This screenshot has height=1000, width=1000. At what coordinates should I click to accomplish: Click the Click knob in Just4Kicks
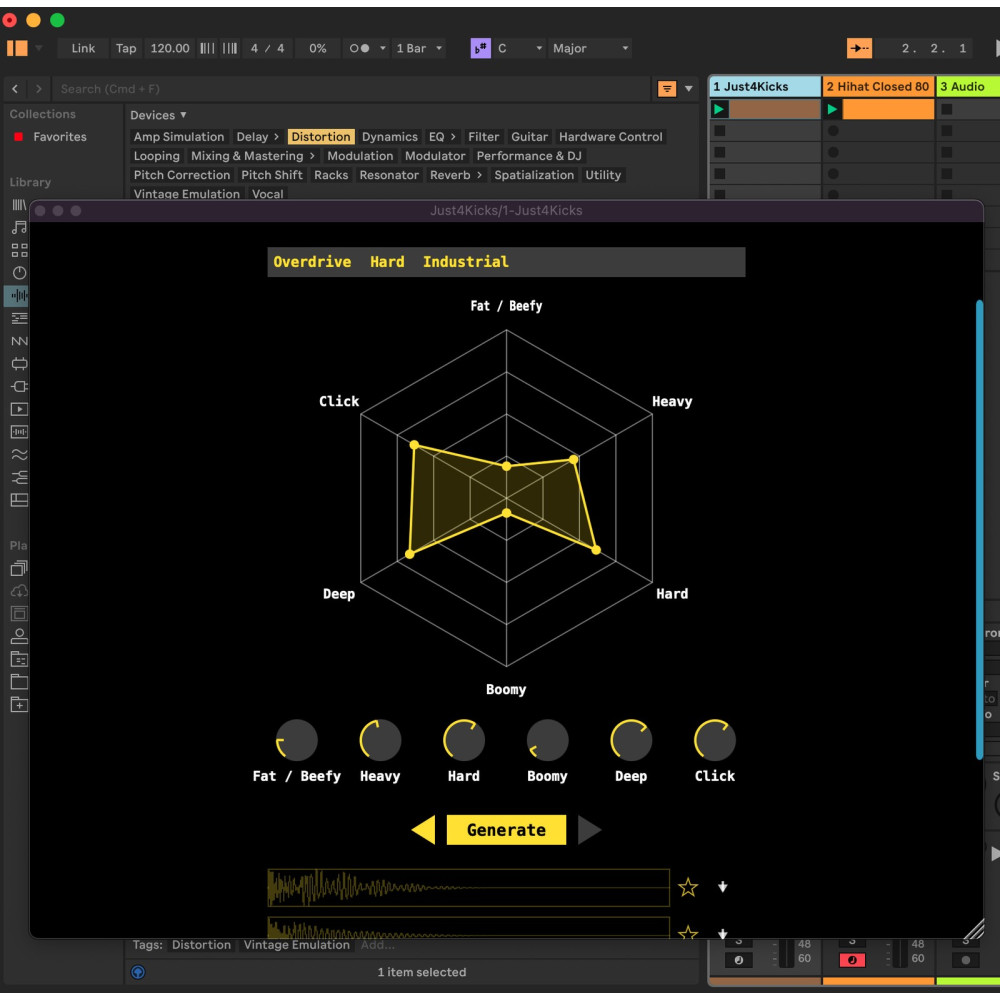715,740
